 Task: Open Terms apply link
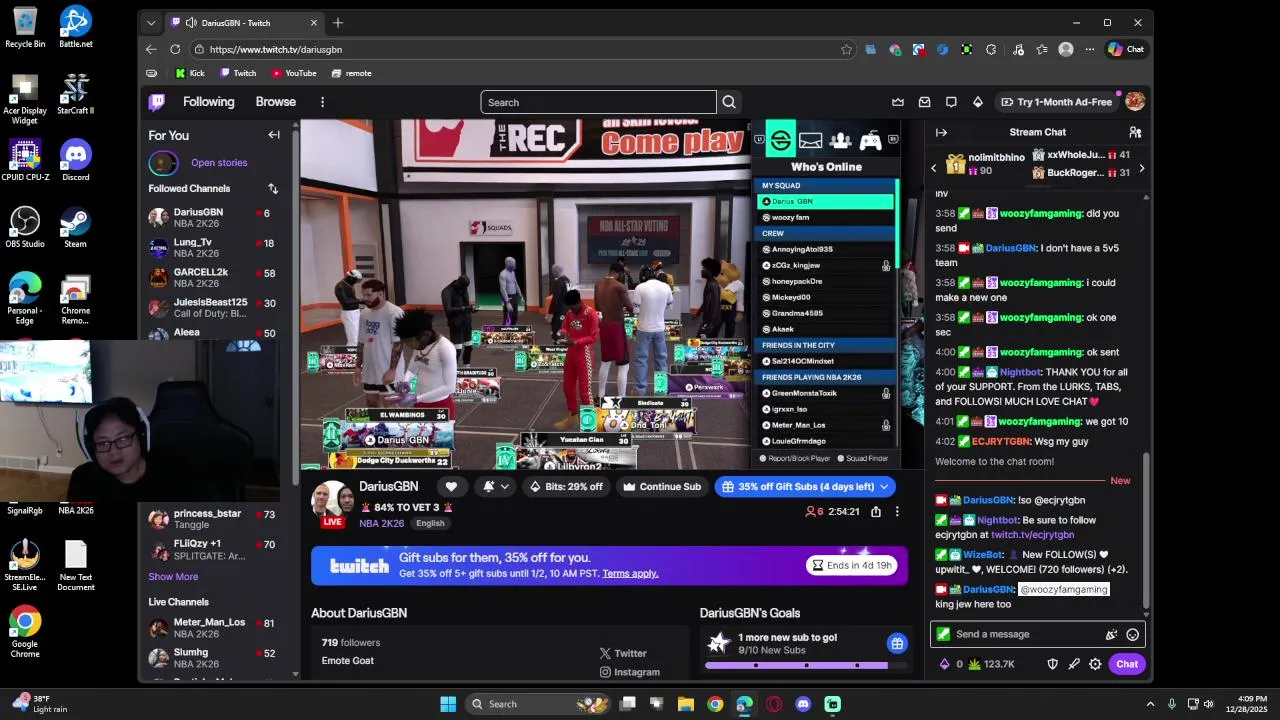tap(630, 573)
